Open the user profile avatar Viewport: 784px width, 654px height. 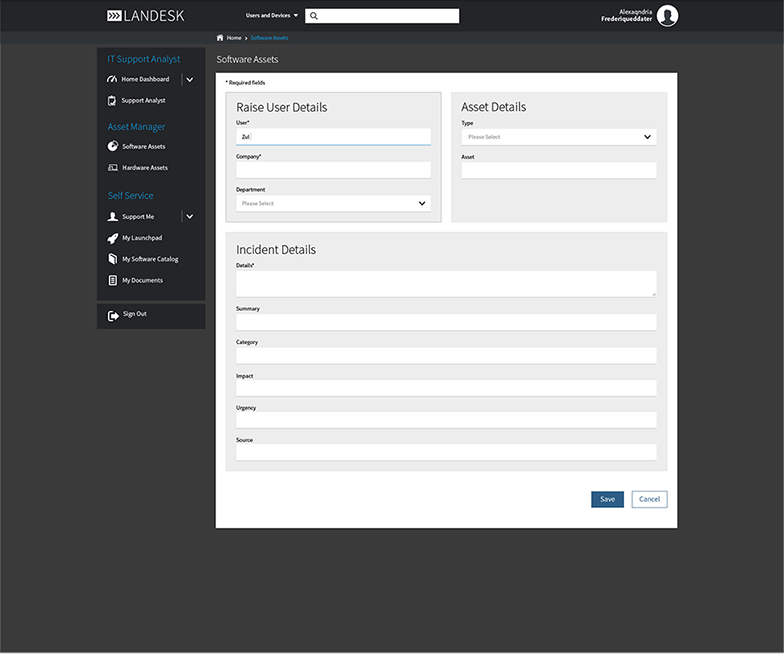click(667, 15)
